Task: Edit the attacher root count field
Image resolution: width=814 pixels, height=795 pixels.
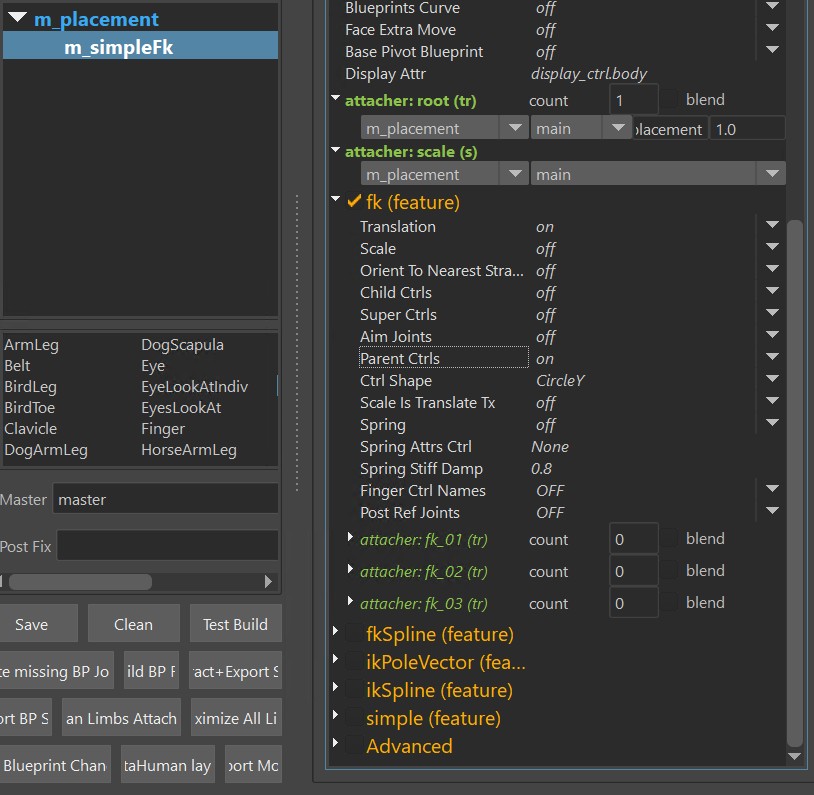Action: (x=634, y=100)
